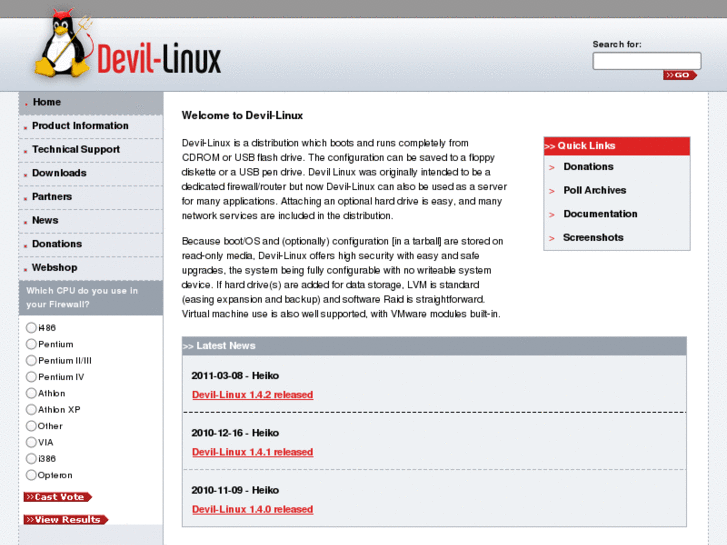This screenshot has width=727, height=545.
Task: Click the Search for text field
Action: point(646,61)
